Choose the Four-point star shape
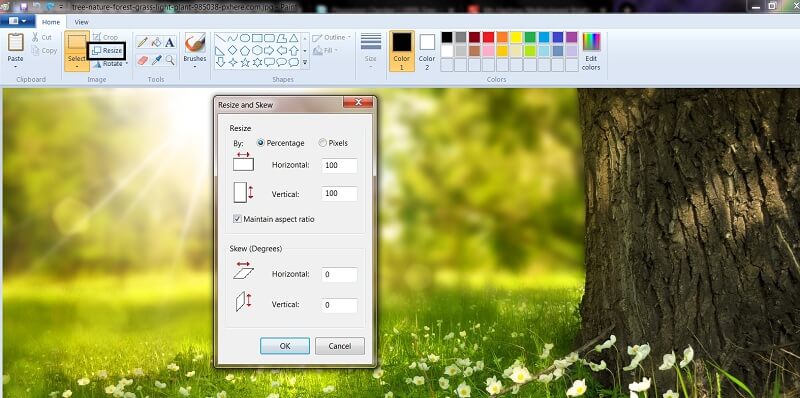The image size is (800, 398). click(233, 62)
